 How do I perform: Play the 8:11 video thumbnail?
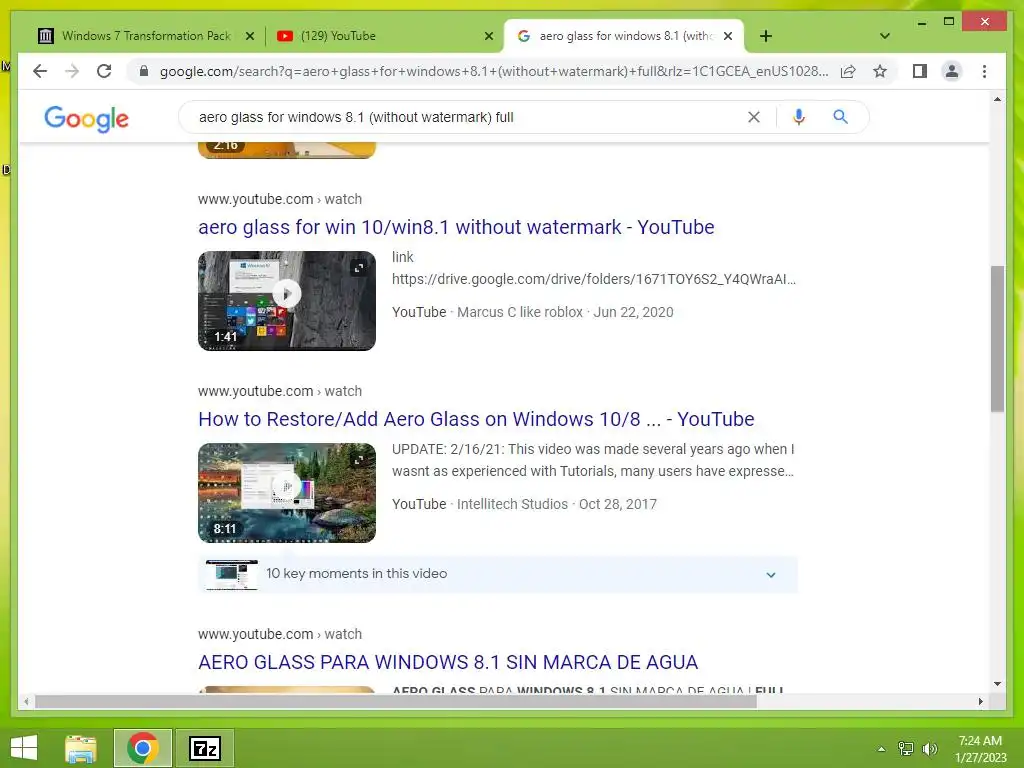(x=287, y=492)
